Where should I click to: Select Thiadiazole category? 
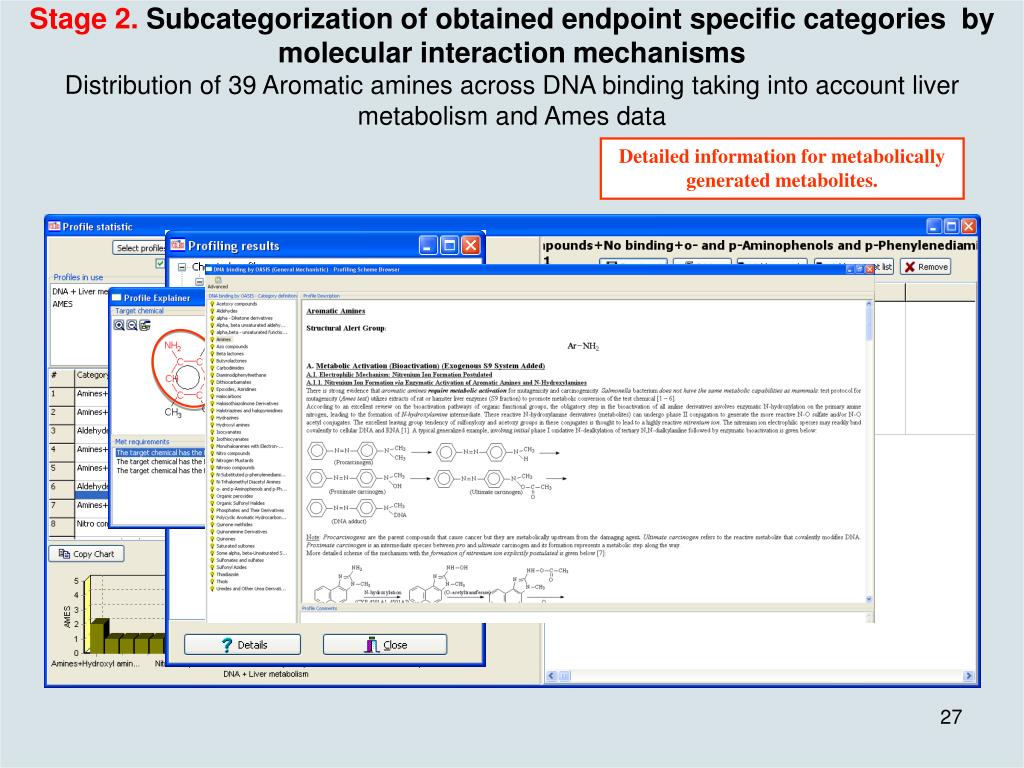point(227,575)
